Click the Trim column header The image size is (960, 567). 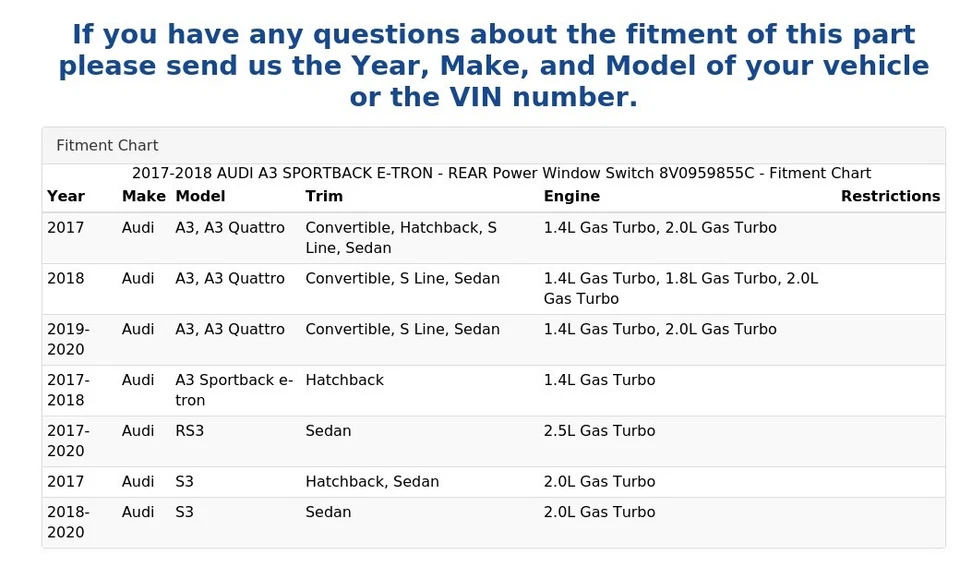pyautogui.click(x=324, y=197)
